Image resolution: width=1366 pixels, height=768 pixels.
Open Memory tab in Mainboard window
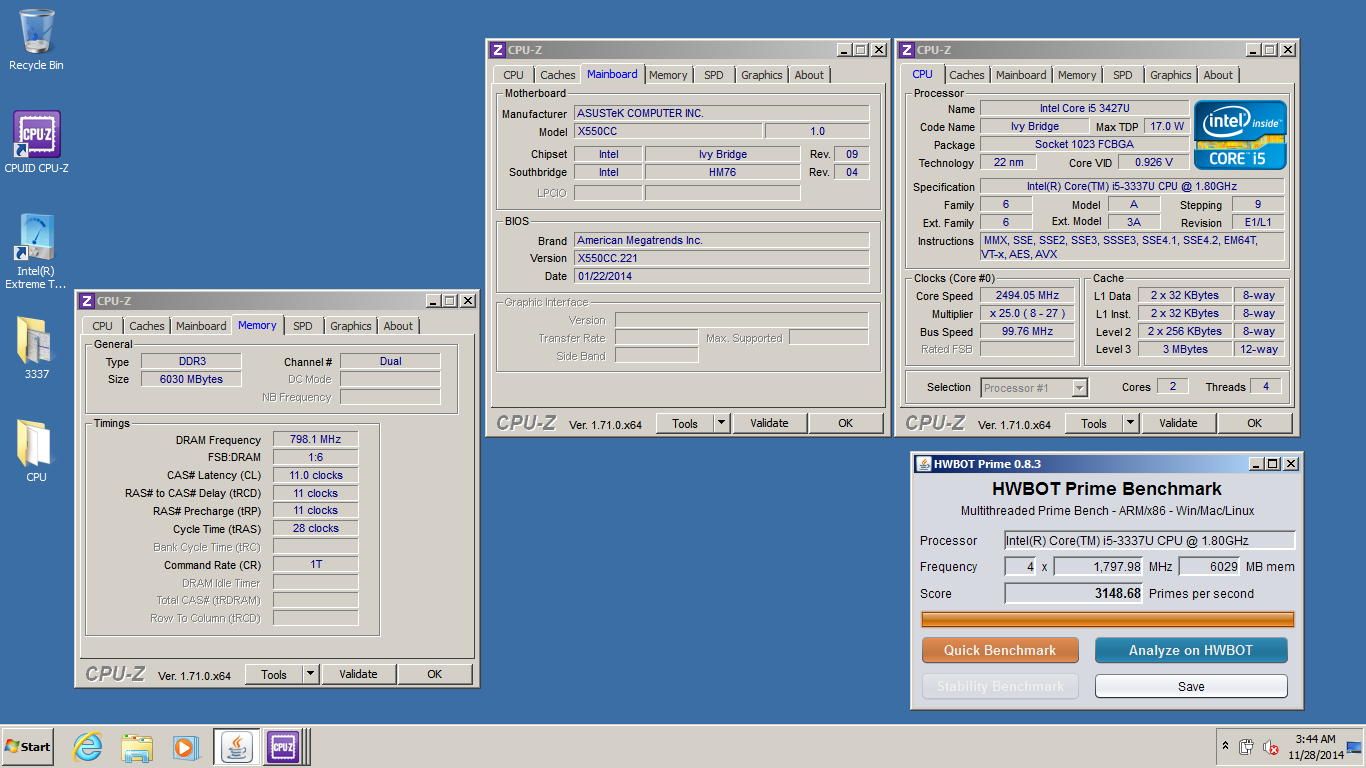pos(668,75)
